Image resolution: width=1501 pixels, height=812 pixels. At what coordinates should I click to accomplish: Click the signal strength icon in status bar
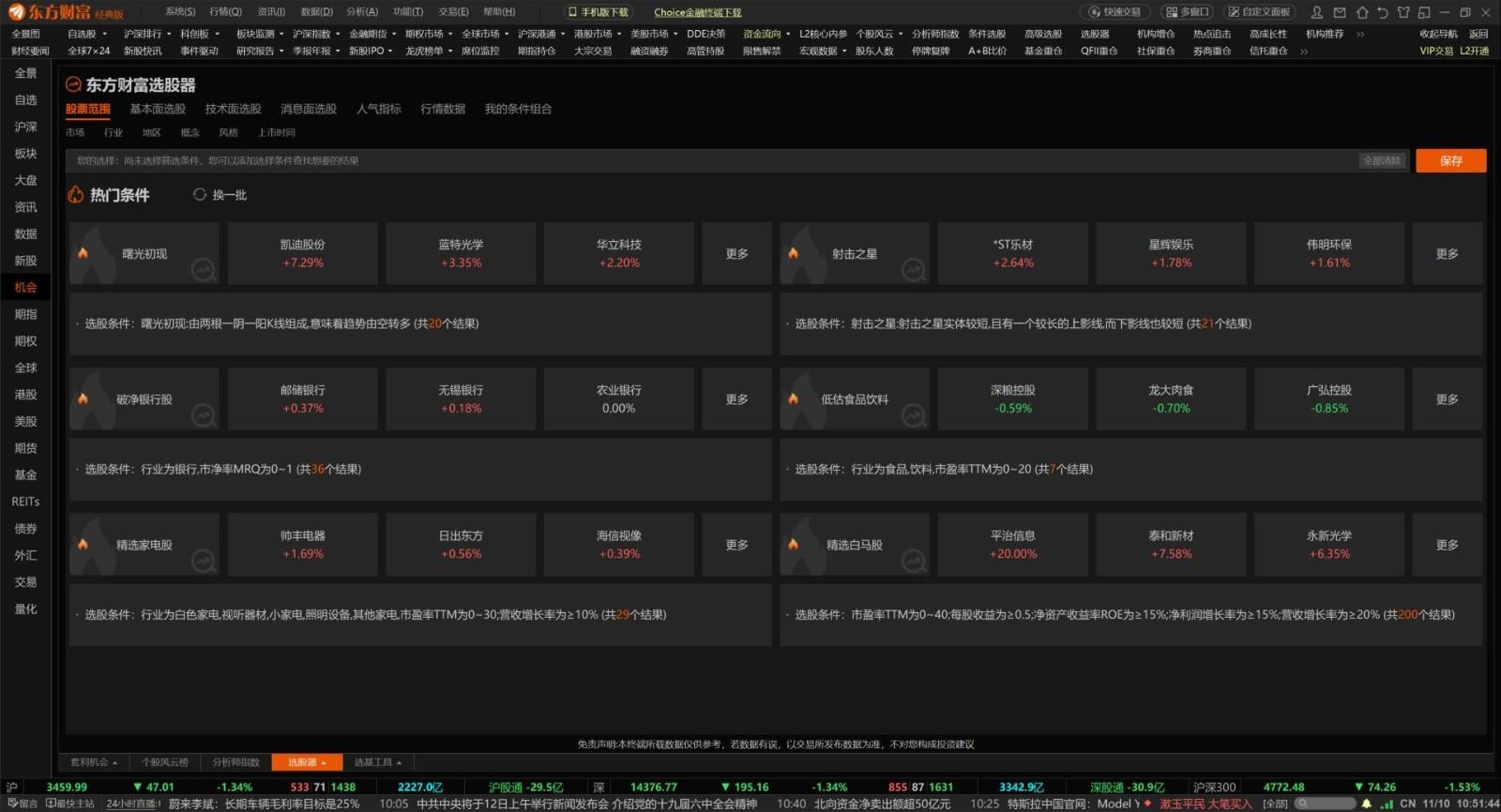pyautogui.click(x=1387, y=804)
